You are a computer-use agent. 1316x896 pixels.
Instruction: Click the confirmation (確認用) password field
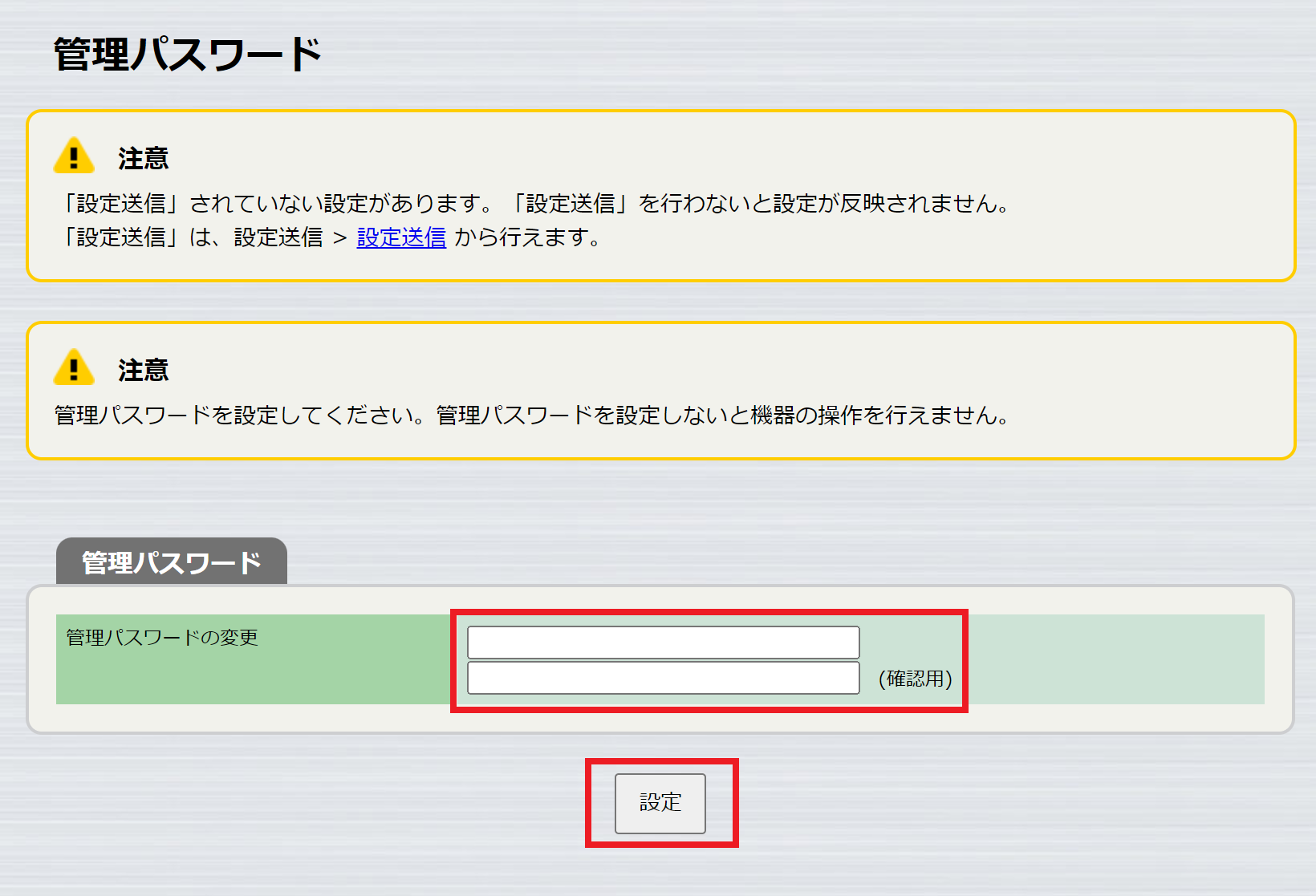tap(663, 678)
